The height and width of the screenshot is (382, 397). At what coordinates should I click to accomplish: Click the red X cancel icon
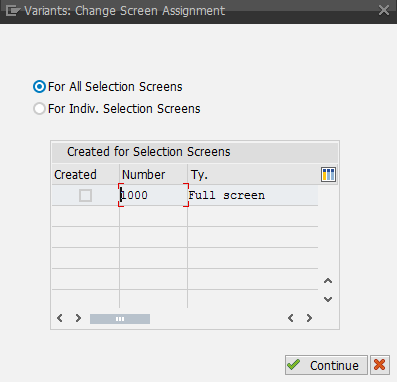380,365
